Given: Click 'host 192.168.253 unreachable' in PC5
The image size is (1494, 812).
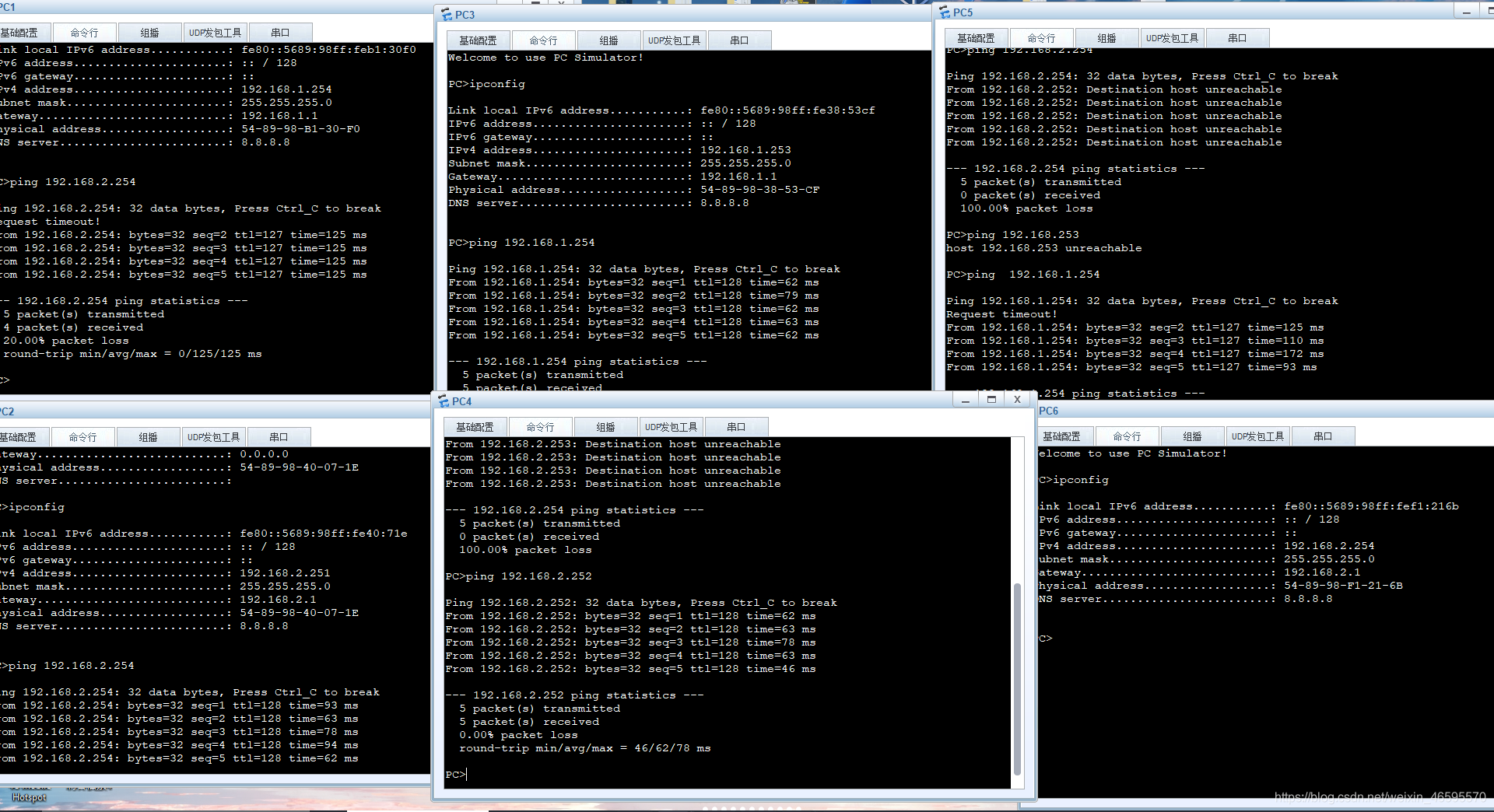Looking at the screenshot, I should 1044,248.
